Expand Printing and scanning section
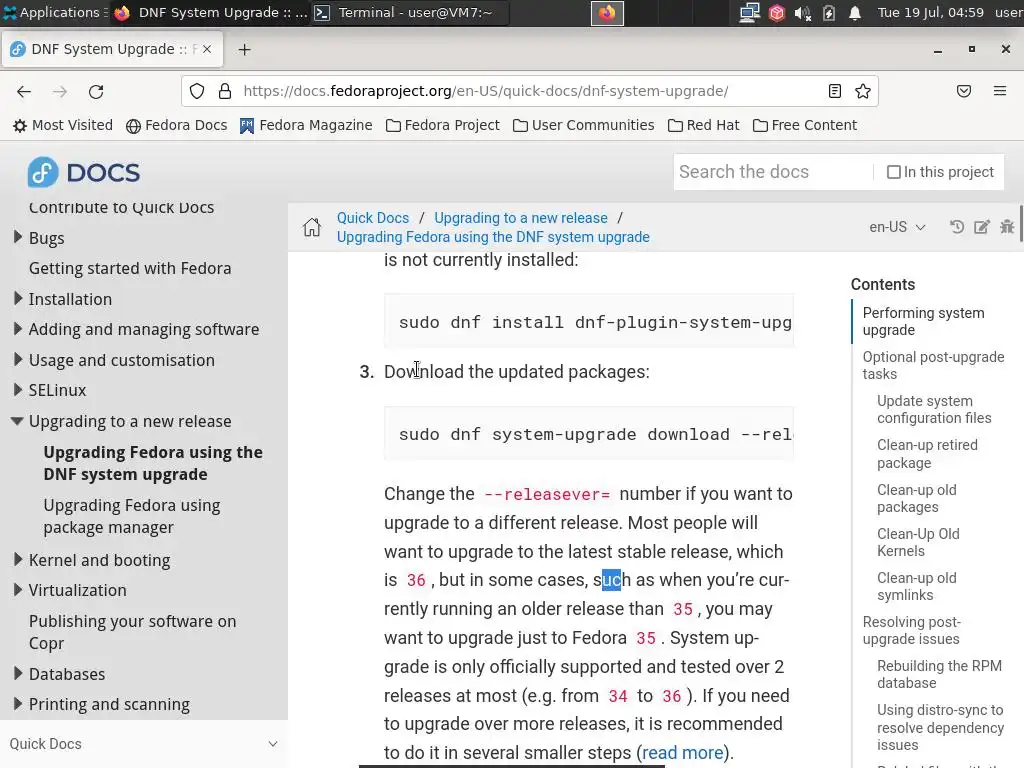This screenshot has width=1024, height=768. (x=18, y=703)
